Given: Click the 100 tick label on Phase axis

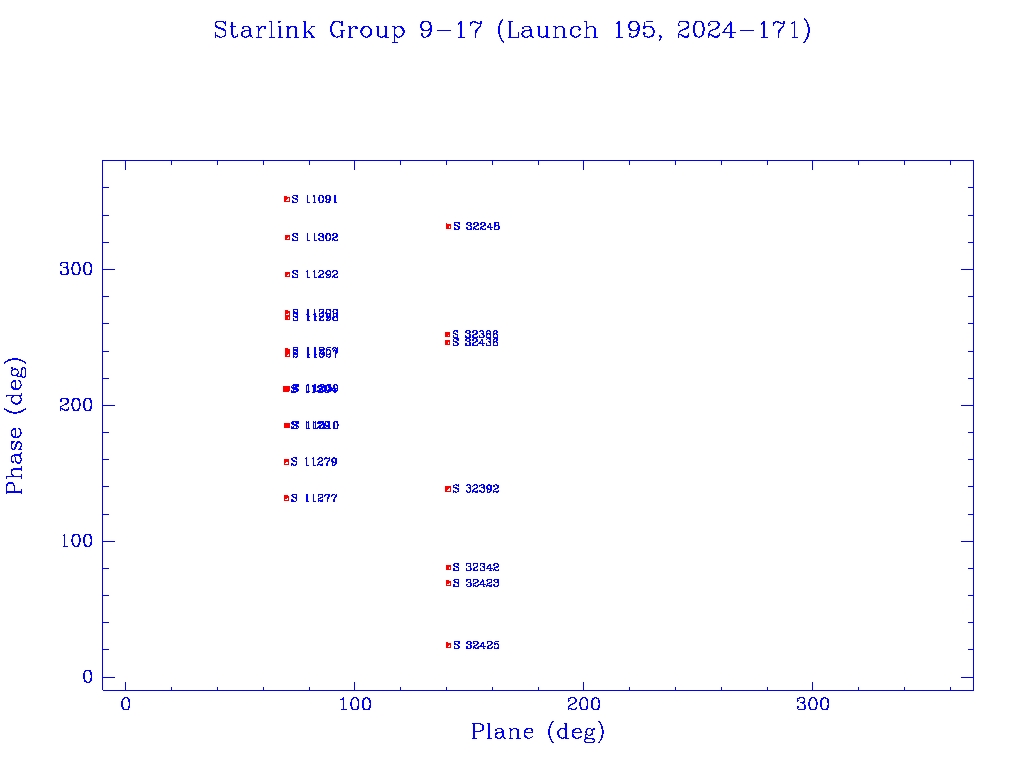Looking at the screenshot, I should pos(77,541).
